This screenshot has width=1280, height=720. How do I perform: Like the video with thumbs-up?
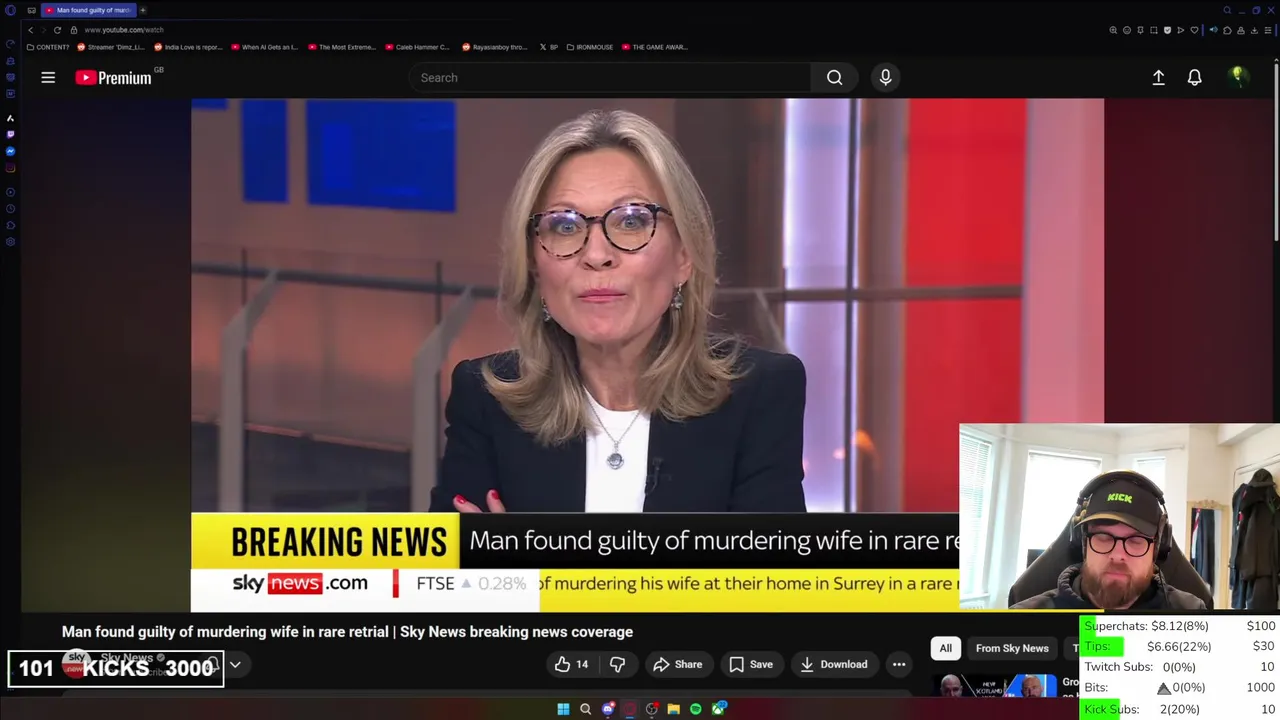[571, 664]
